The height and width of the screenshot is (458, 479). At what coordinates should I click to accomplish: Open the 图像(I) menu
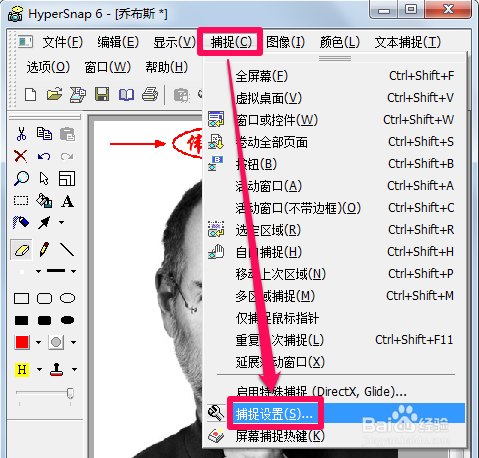point(286,42)
